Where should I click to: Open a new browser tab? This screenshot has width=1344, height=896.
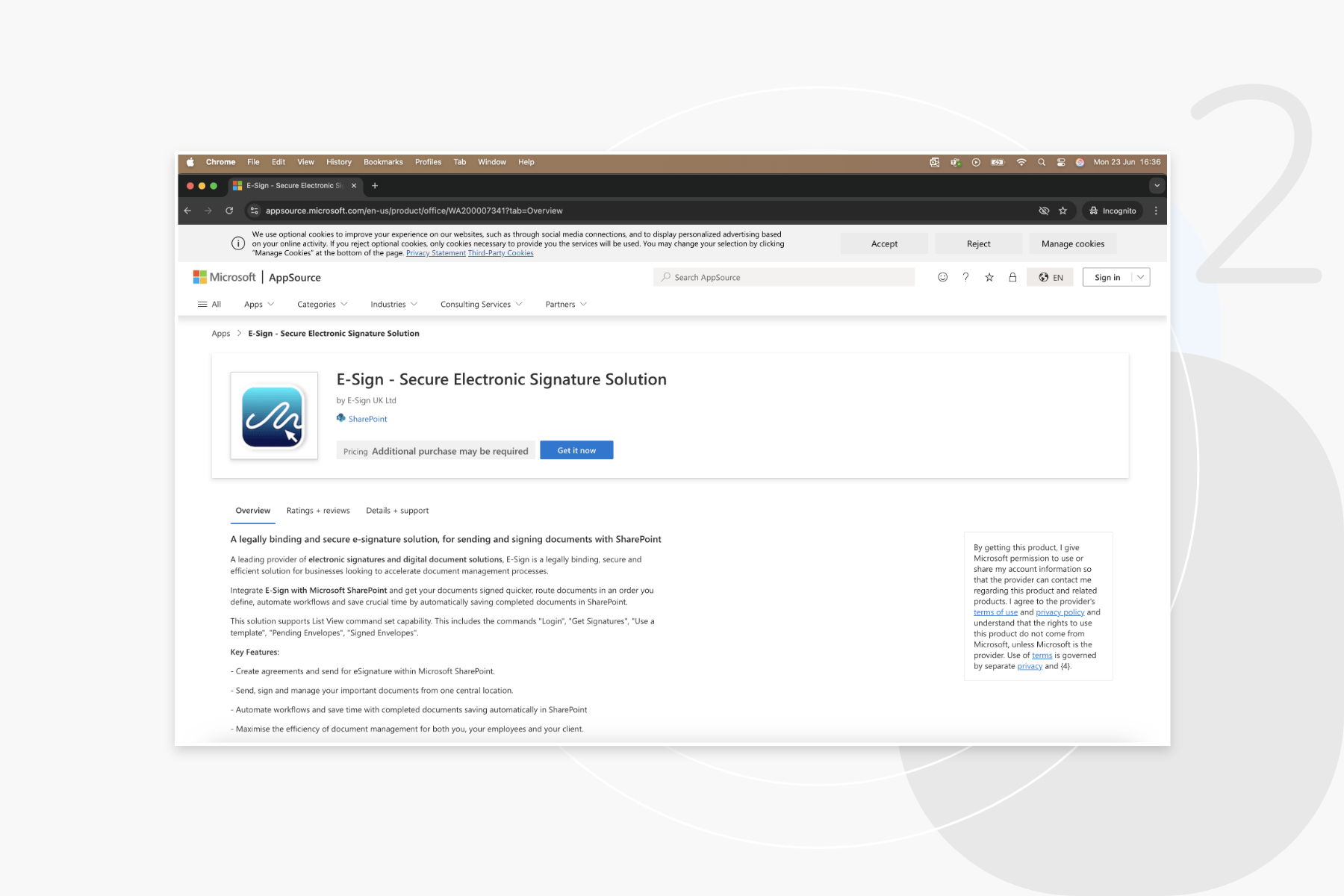click(375, 186)
